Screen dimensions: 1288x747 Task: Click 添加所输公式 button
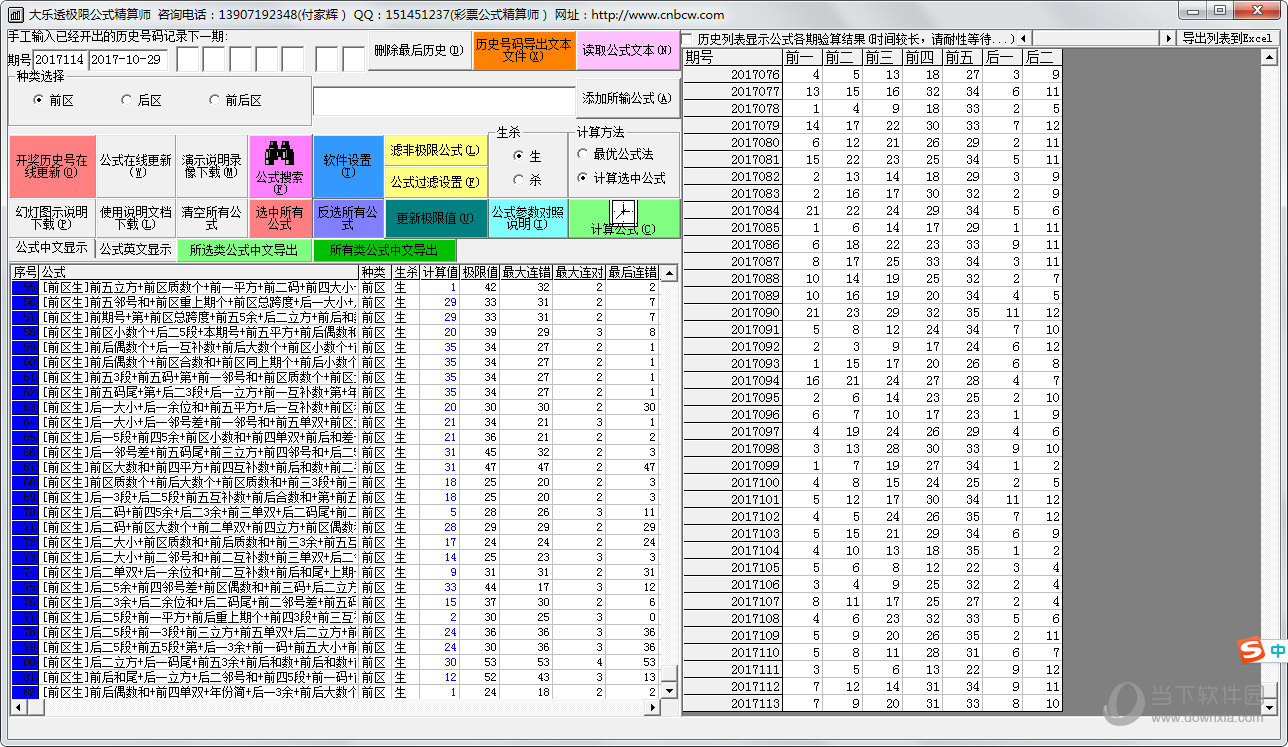click(628, 99)
